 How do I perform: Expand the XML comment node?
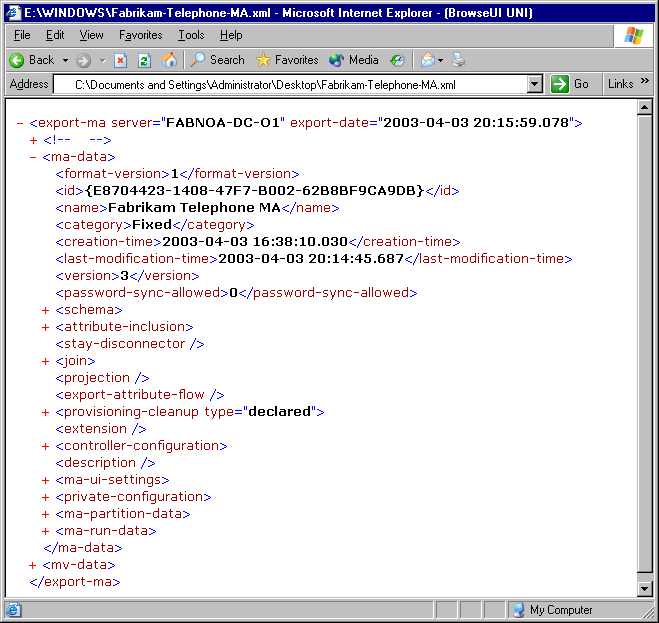point(34,140)
